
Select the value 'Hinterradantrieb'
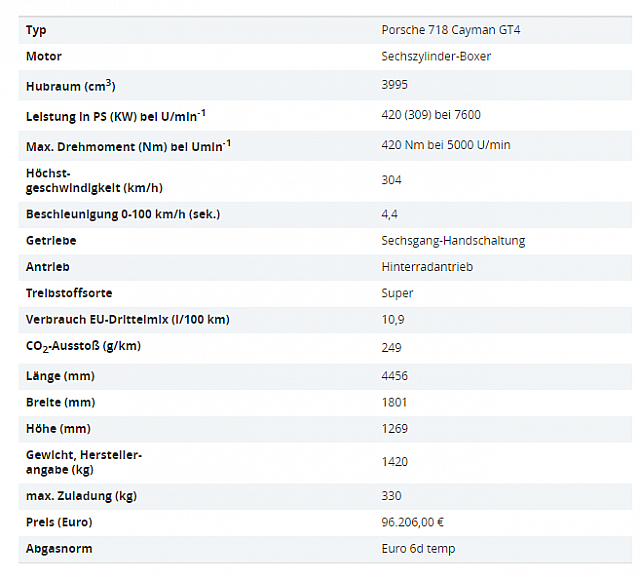click(427, 267)
